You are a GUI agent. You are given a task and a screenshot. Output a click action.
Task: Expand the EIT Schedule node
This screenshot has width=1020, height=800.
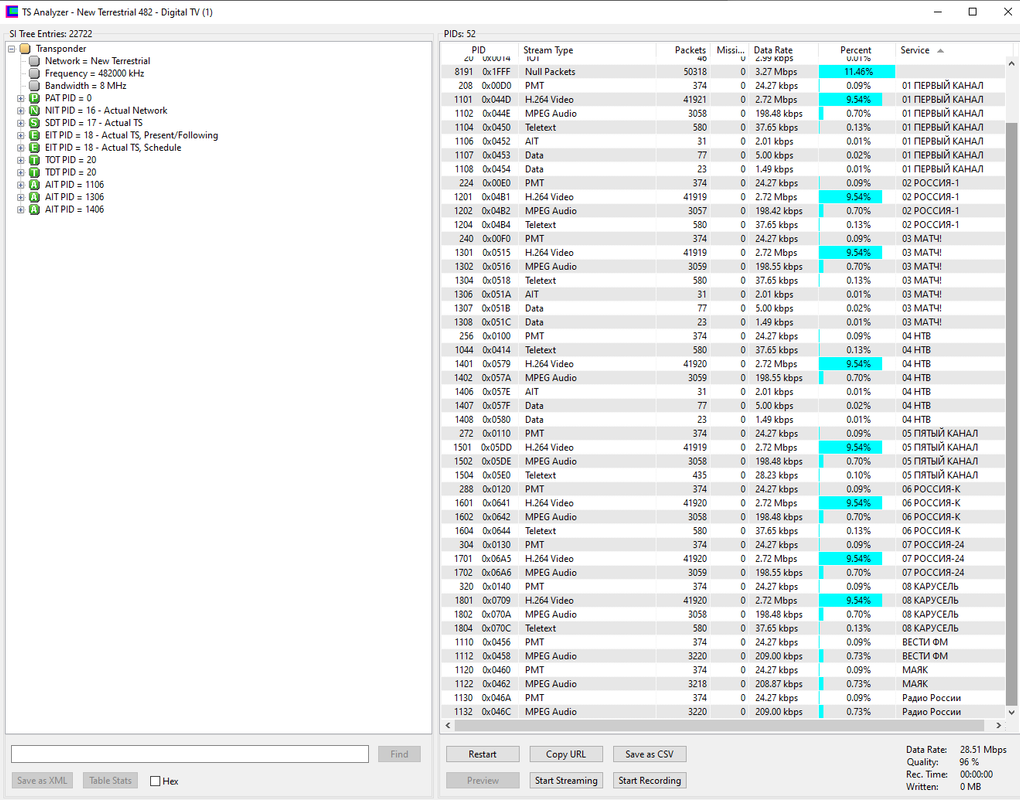pyautogui.click(x=20, y=148)
